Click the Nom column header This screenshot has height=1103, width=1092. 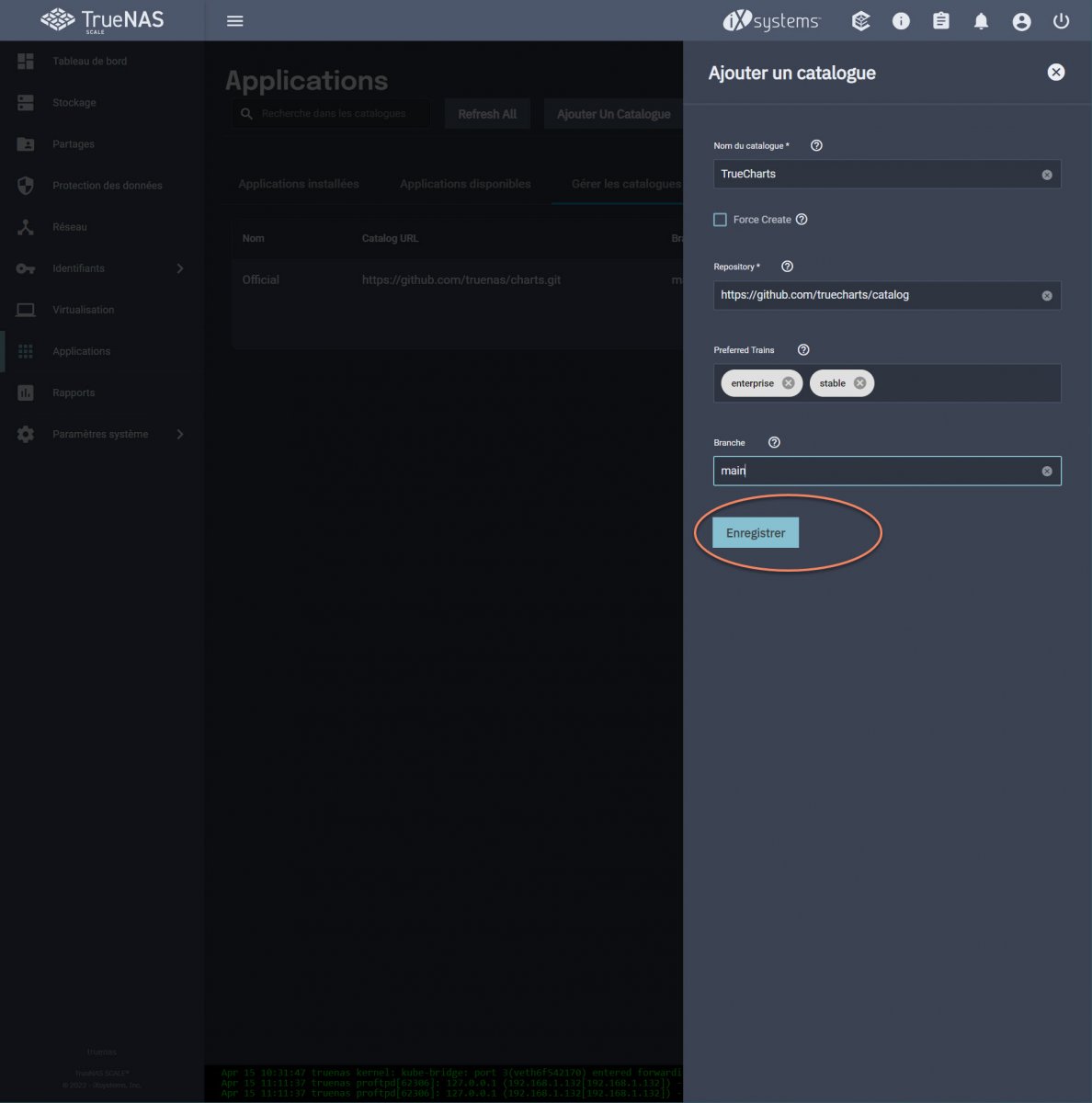click(x=254, y=238)
